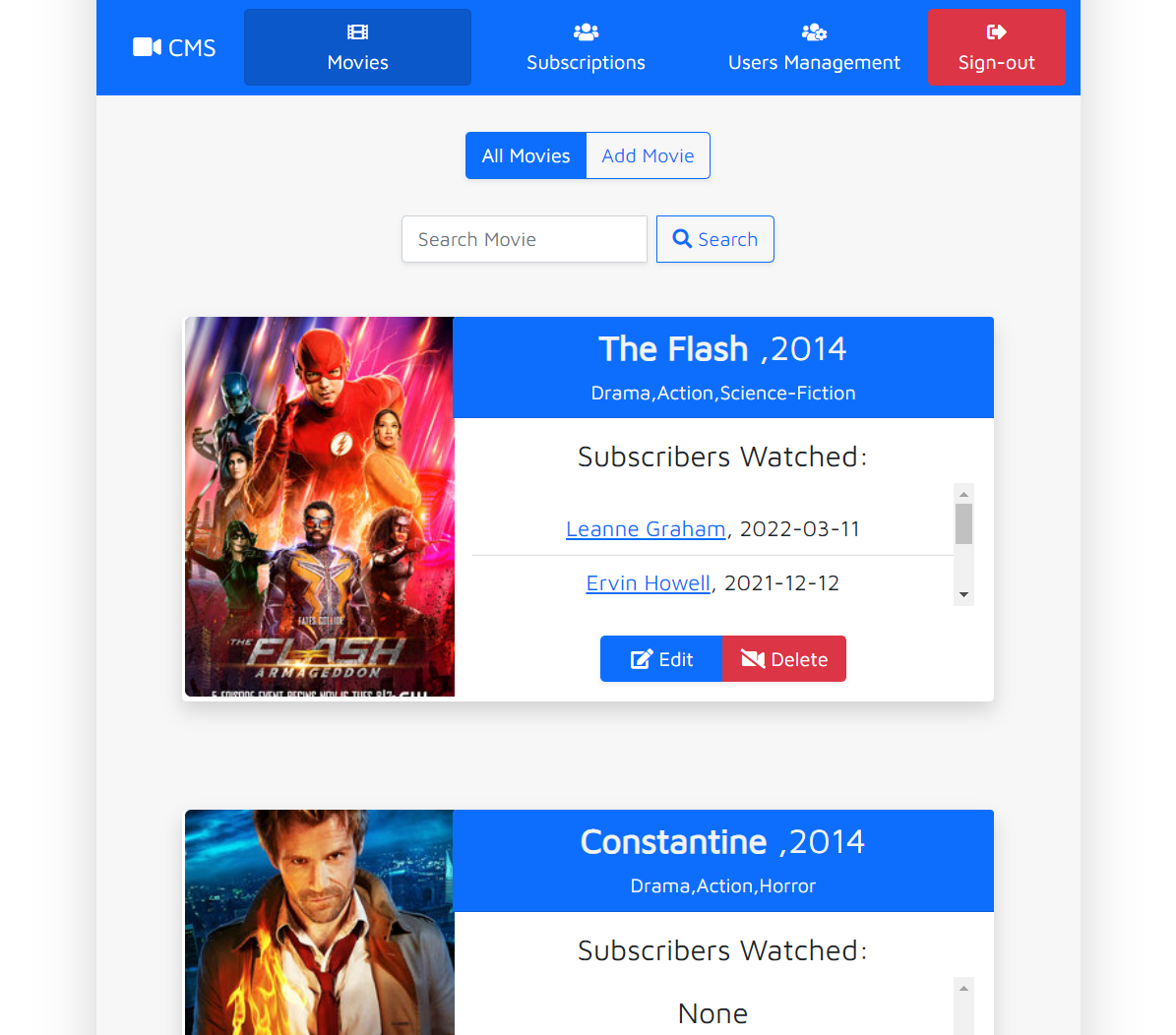Screen dimensions: 1176x1035
Task: Click the Search Movie input field
Action: tap(524, 238)
